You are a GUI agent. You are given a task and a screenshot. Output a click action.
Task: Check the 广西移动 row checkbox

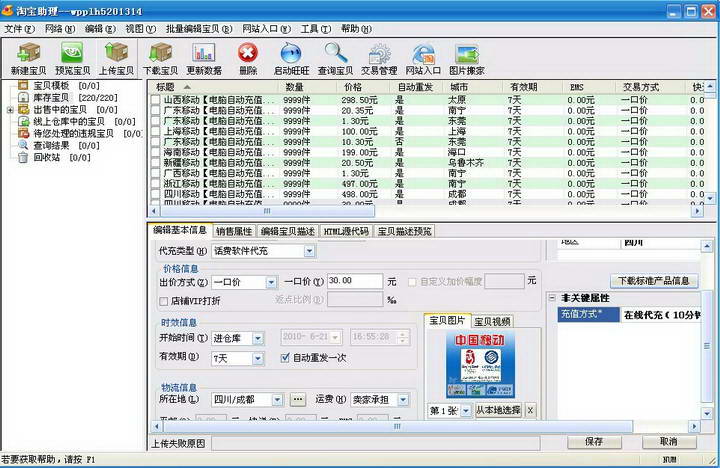click(x=155, y=173)
